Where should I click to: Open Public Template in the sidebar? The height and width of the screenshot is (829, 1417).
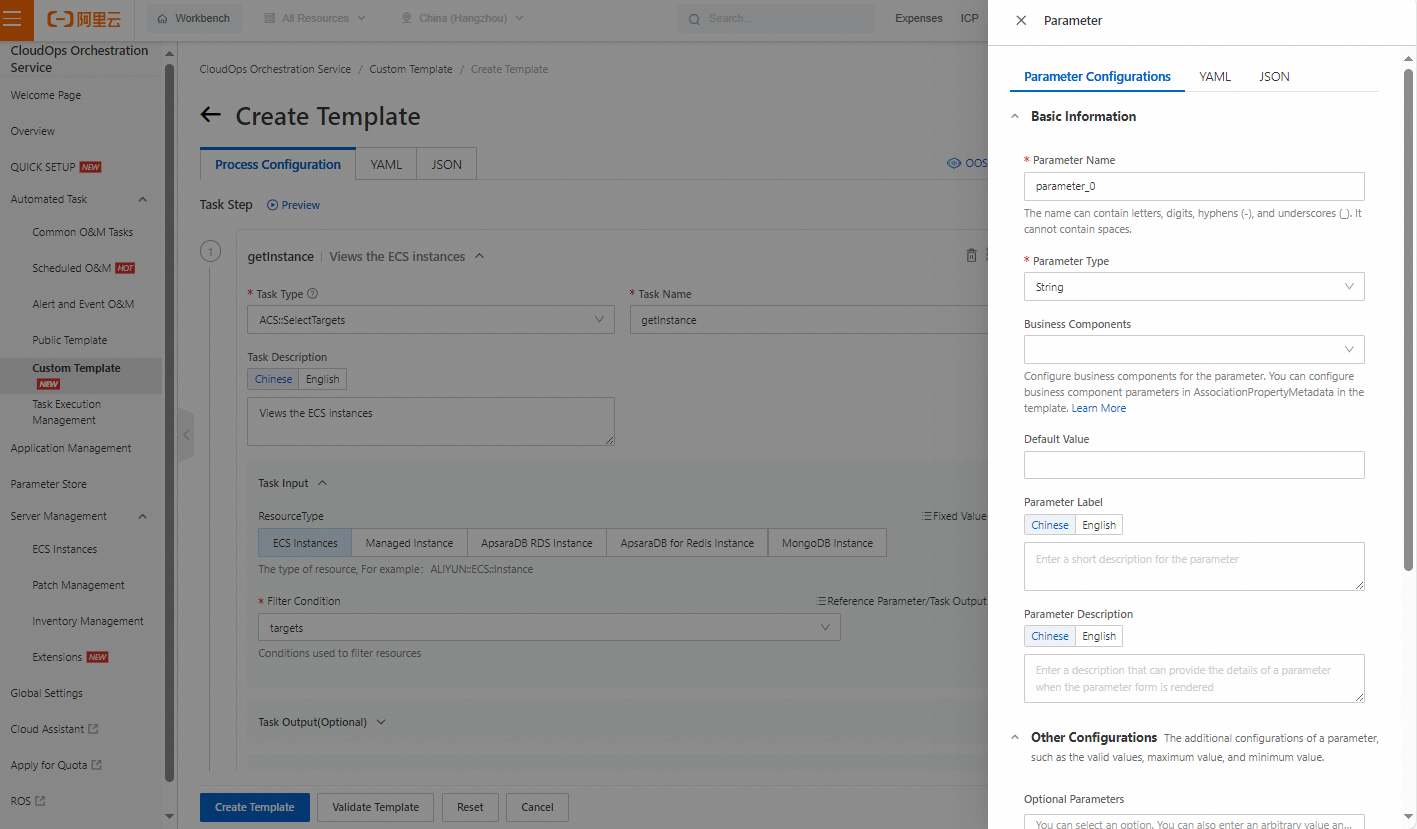point(70,340)
